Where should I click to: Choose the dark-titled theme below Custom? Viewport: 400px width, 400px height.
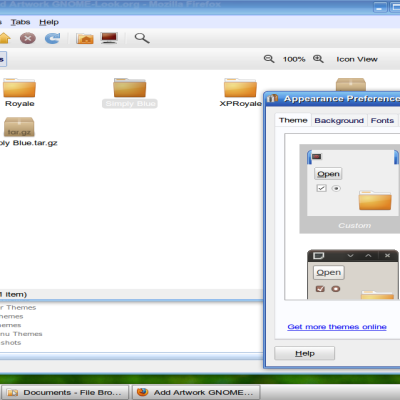tap(353, 274)
